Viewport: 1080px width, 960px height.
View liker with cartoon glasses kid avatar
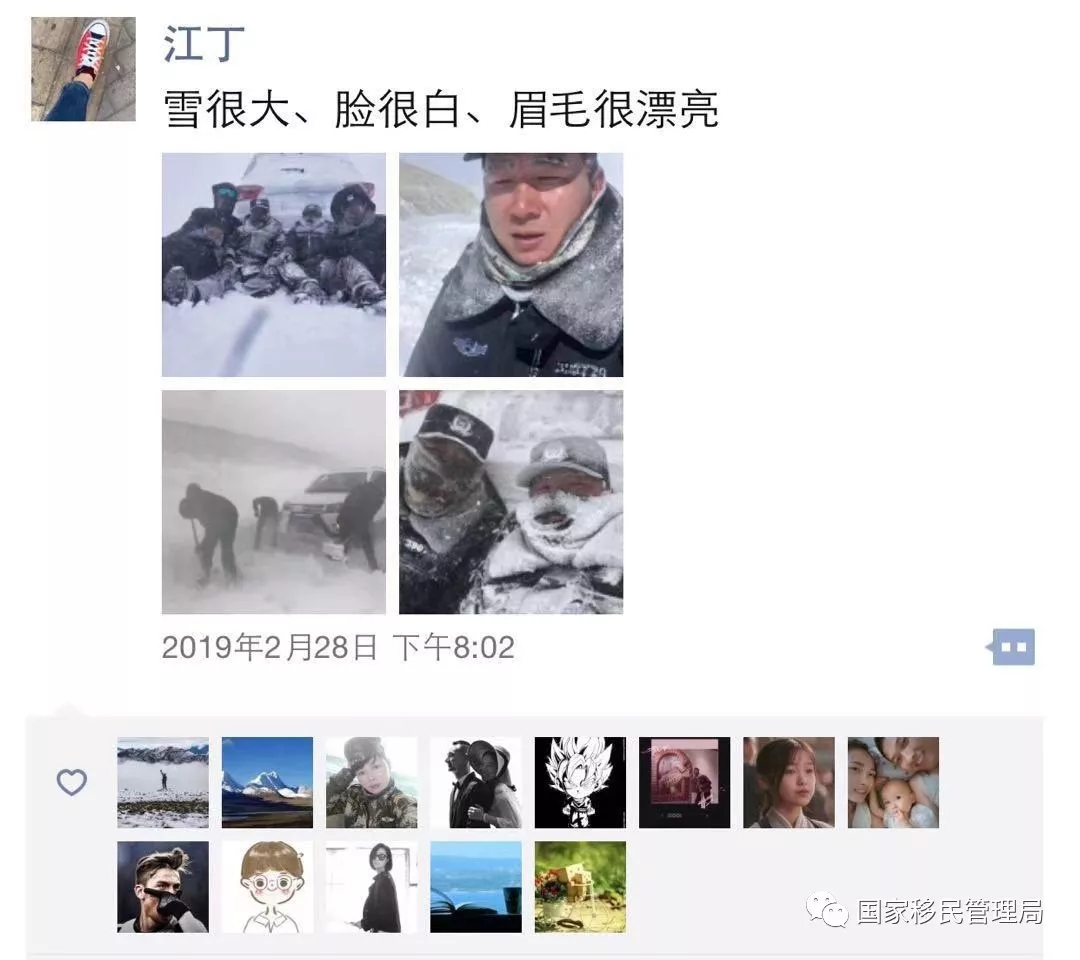coord(267,887)
